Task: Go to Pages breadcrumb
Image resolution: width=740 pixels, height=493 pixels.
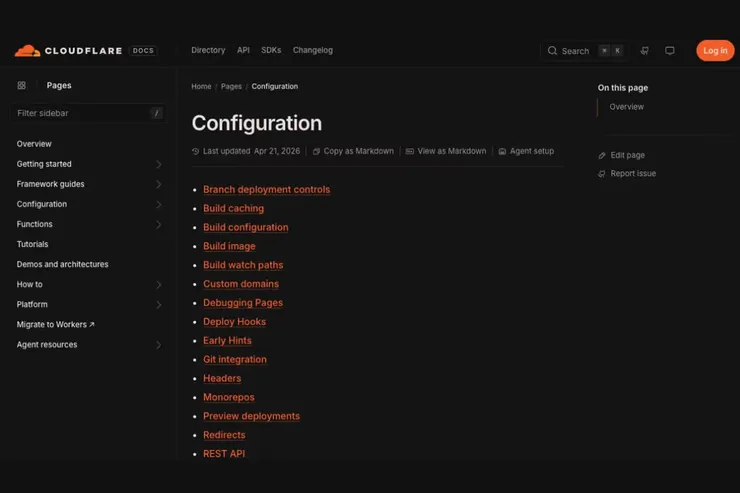Action: (x=231, y=86)
